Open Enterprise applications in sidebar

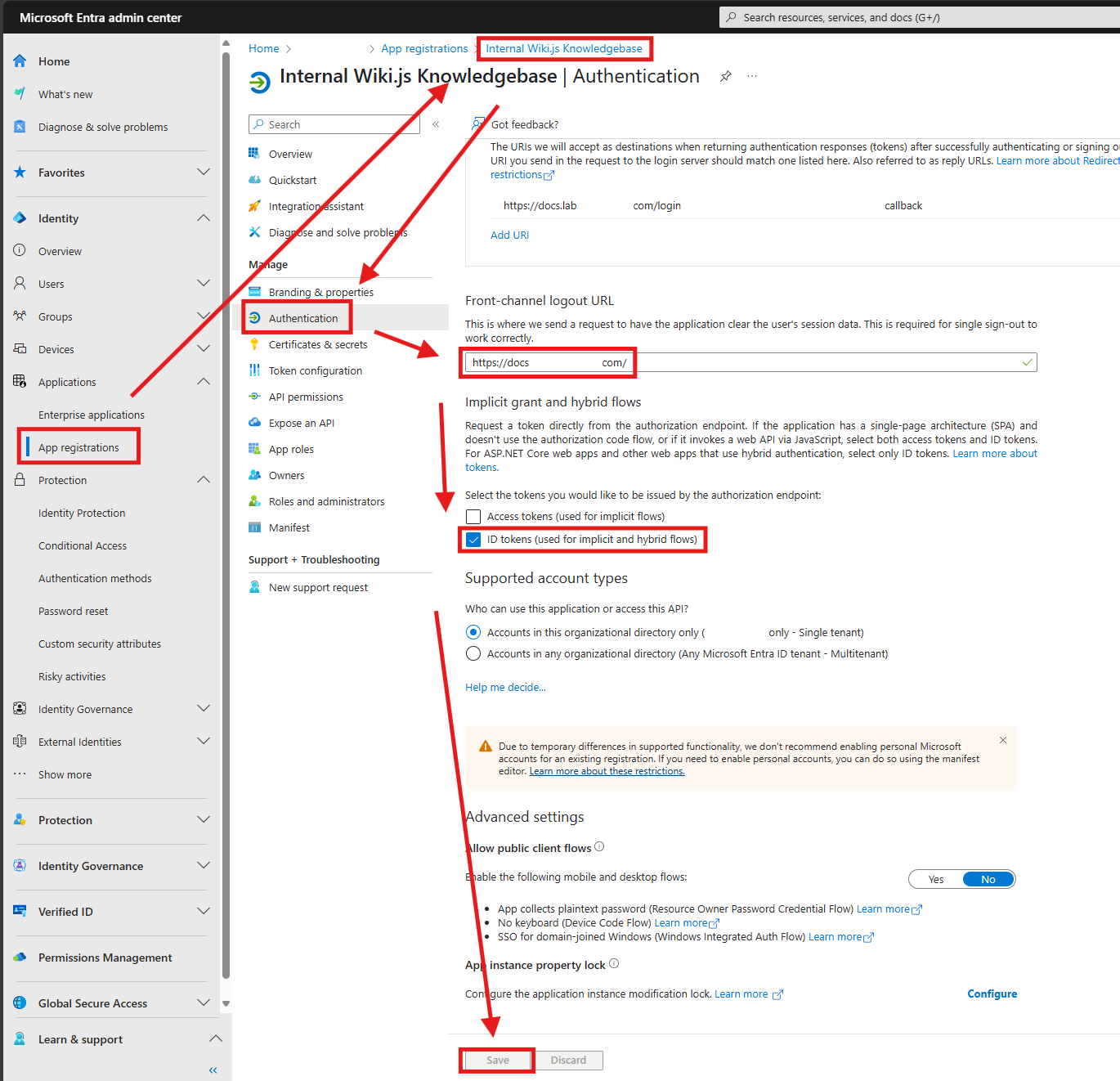pos(92,415)
